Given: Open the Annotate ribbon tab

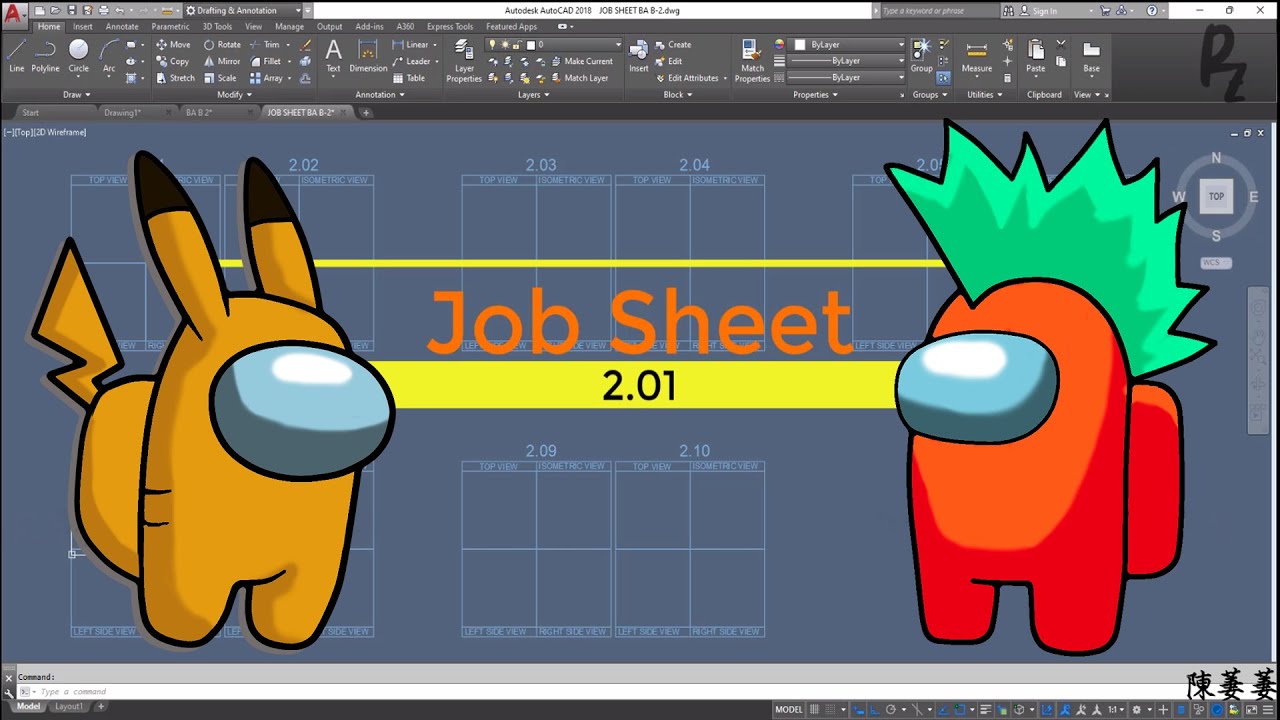Looking at the screenshot, I should (122, 27).
